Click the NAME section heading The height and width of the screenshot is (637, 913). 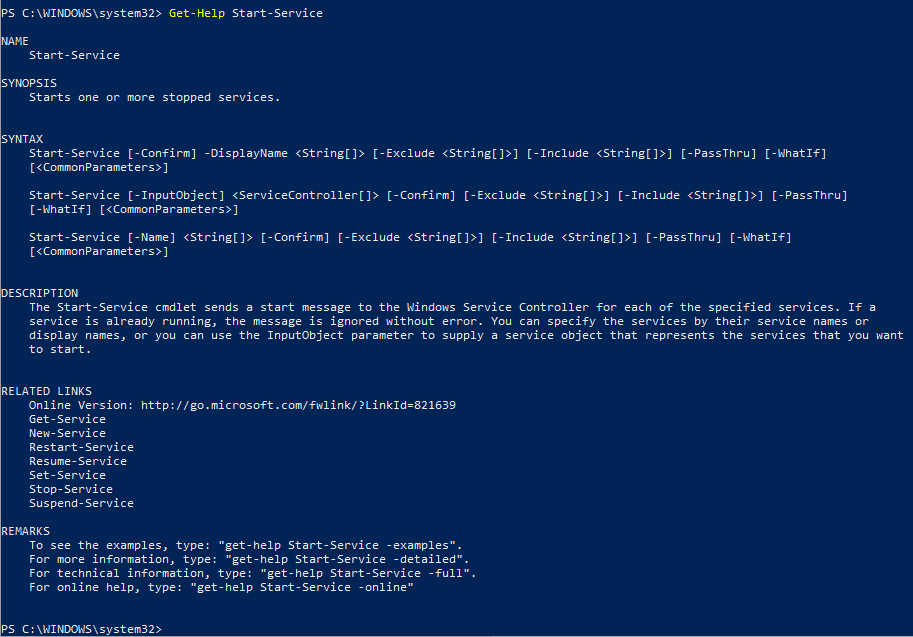pyautogui.click(x=15, y=41)
